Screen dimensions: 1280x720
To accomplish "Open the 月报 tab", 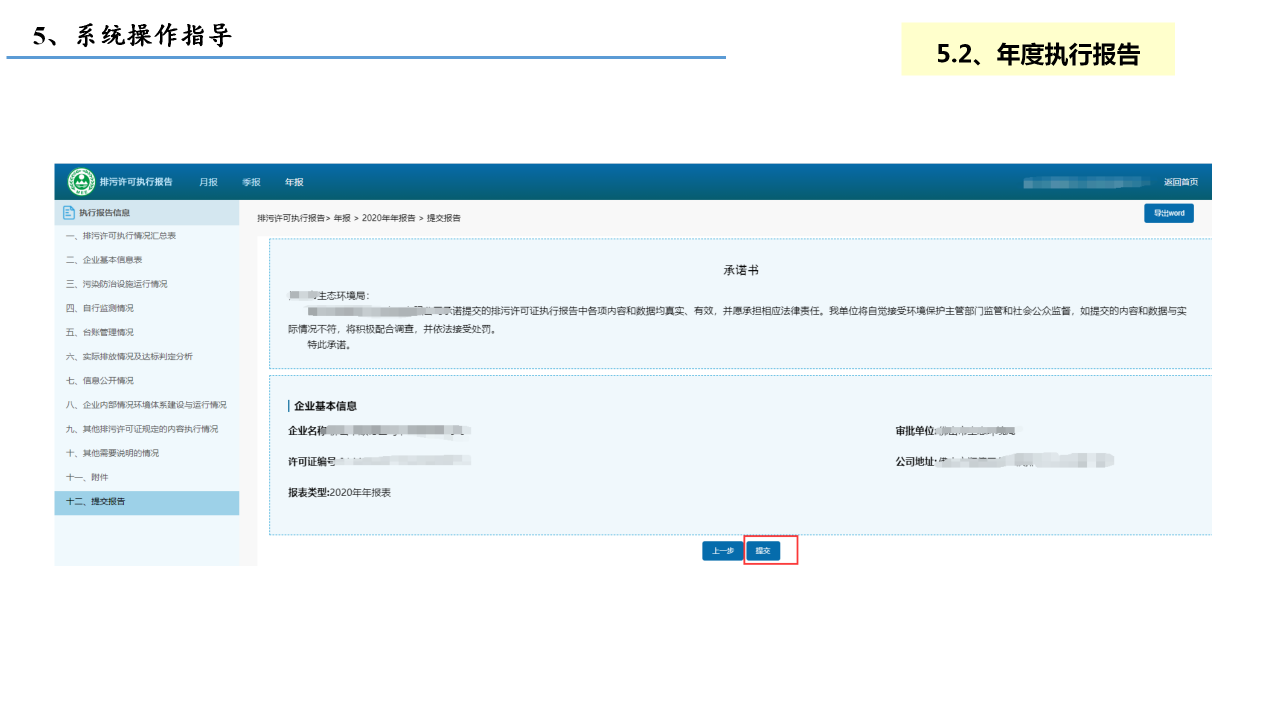I will point(208,182).
